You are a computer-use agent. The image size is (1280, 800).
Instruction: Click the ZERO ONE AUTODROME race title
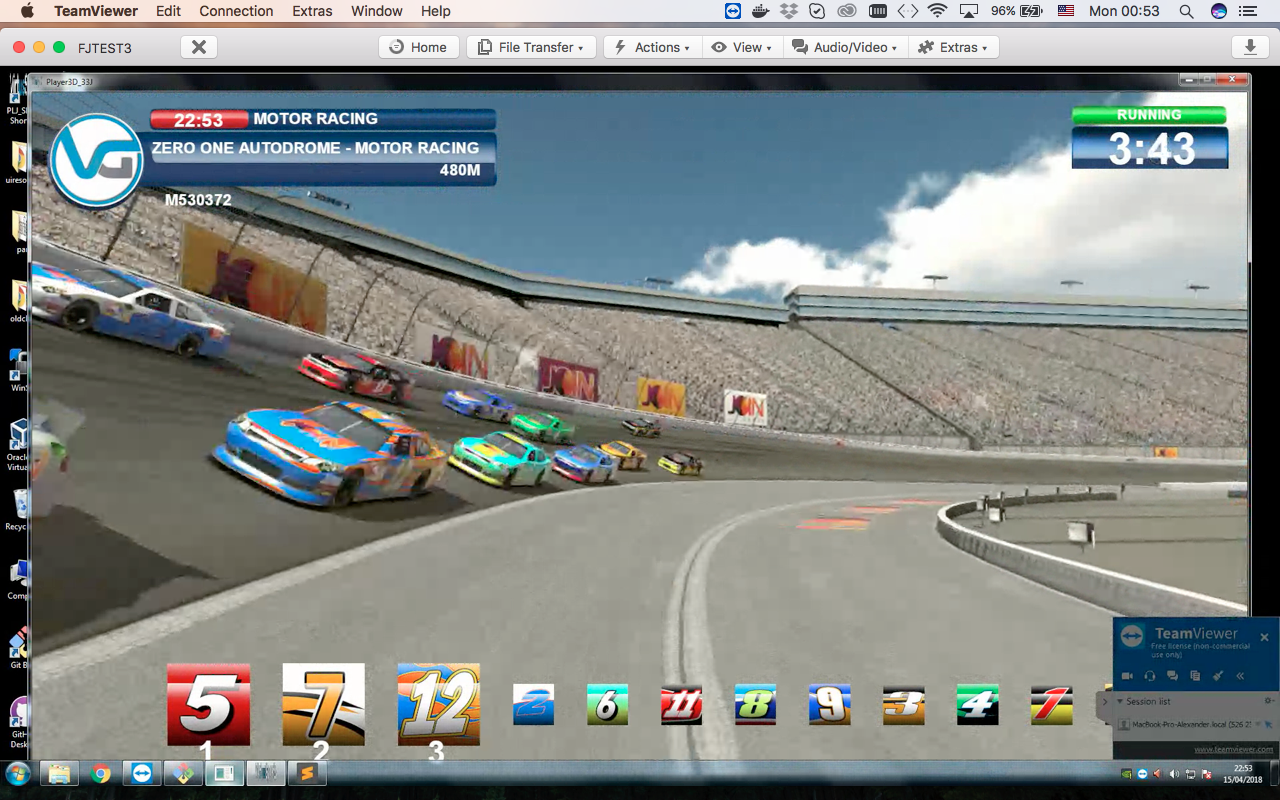(x=315, y=147)
